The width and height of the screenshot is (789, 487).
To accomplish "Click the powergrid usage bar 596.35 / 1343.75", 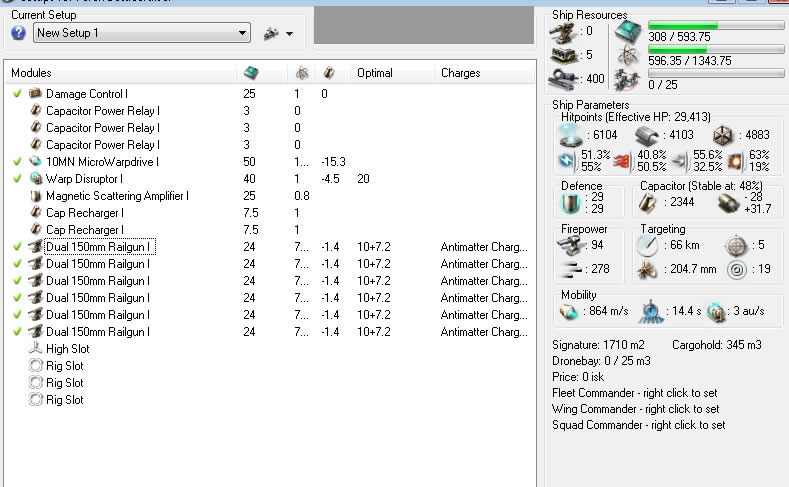I will pyautogui.click(x=716, y=49).
